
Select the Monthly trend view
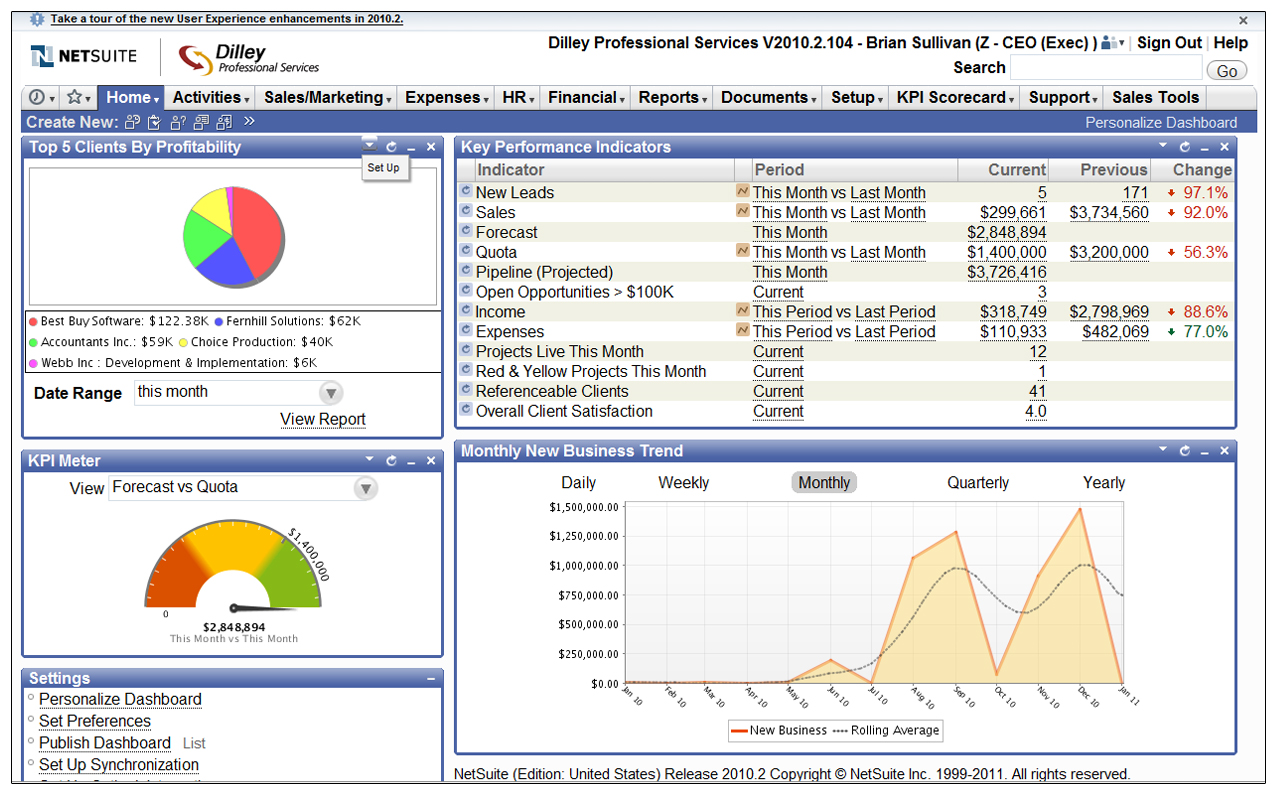pos(824,483)
